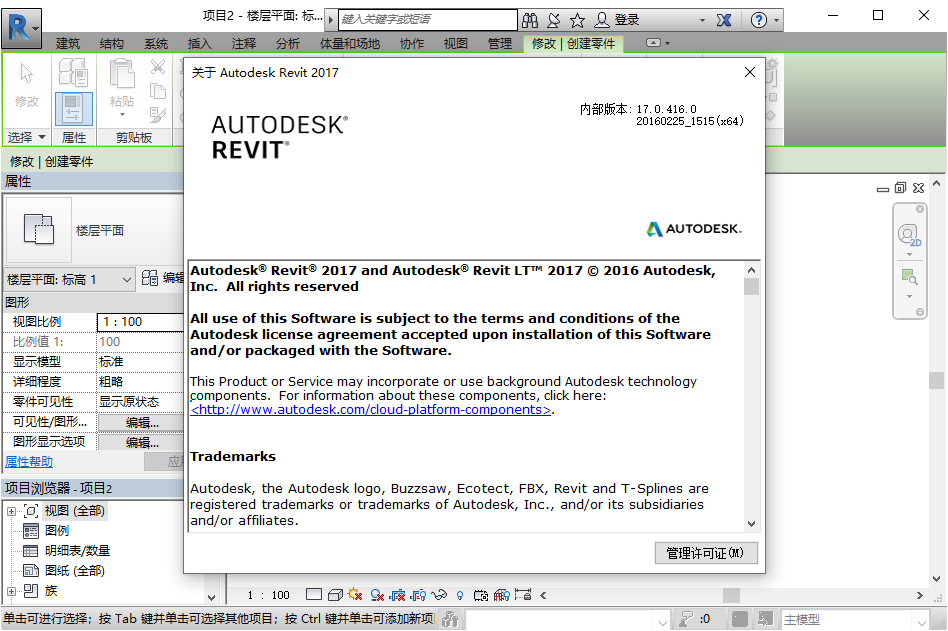The width and height of the screenshot is (948, 631).
Task: Sign in with the 登录 button
Action: coord(617,21)
